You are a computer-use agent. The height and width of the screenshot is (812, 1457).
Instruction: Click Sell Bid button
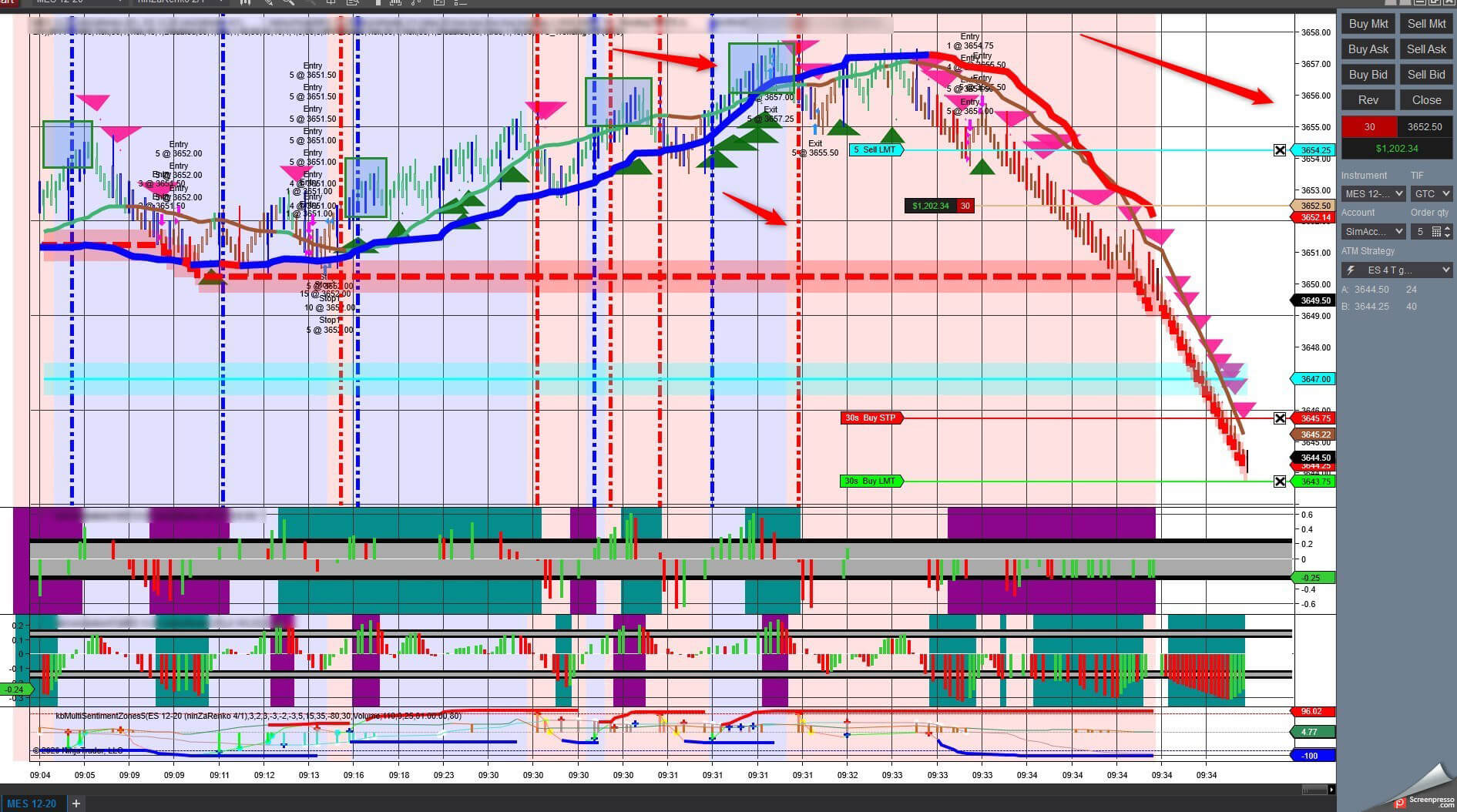pyautogui.click(x=1426, y=75)
